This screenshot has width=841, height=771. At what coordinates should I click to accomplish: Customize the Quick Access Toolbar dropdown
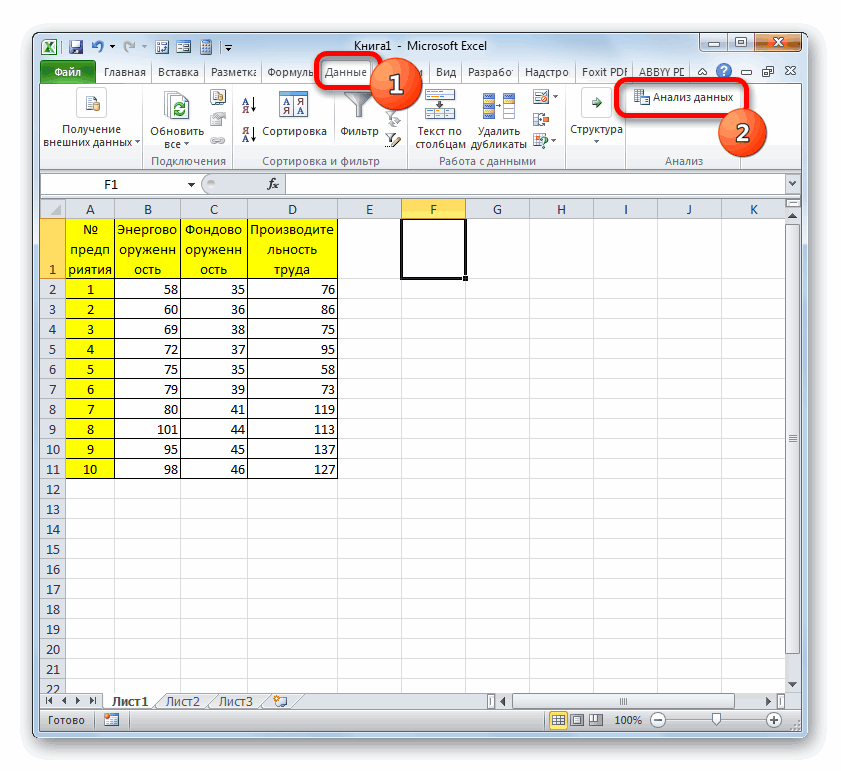click(x=228, y=48)
